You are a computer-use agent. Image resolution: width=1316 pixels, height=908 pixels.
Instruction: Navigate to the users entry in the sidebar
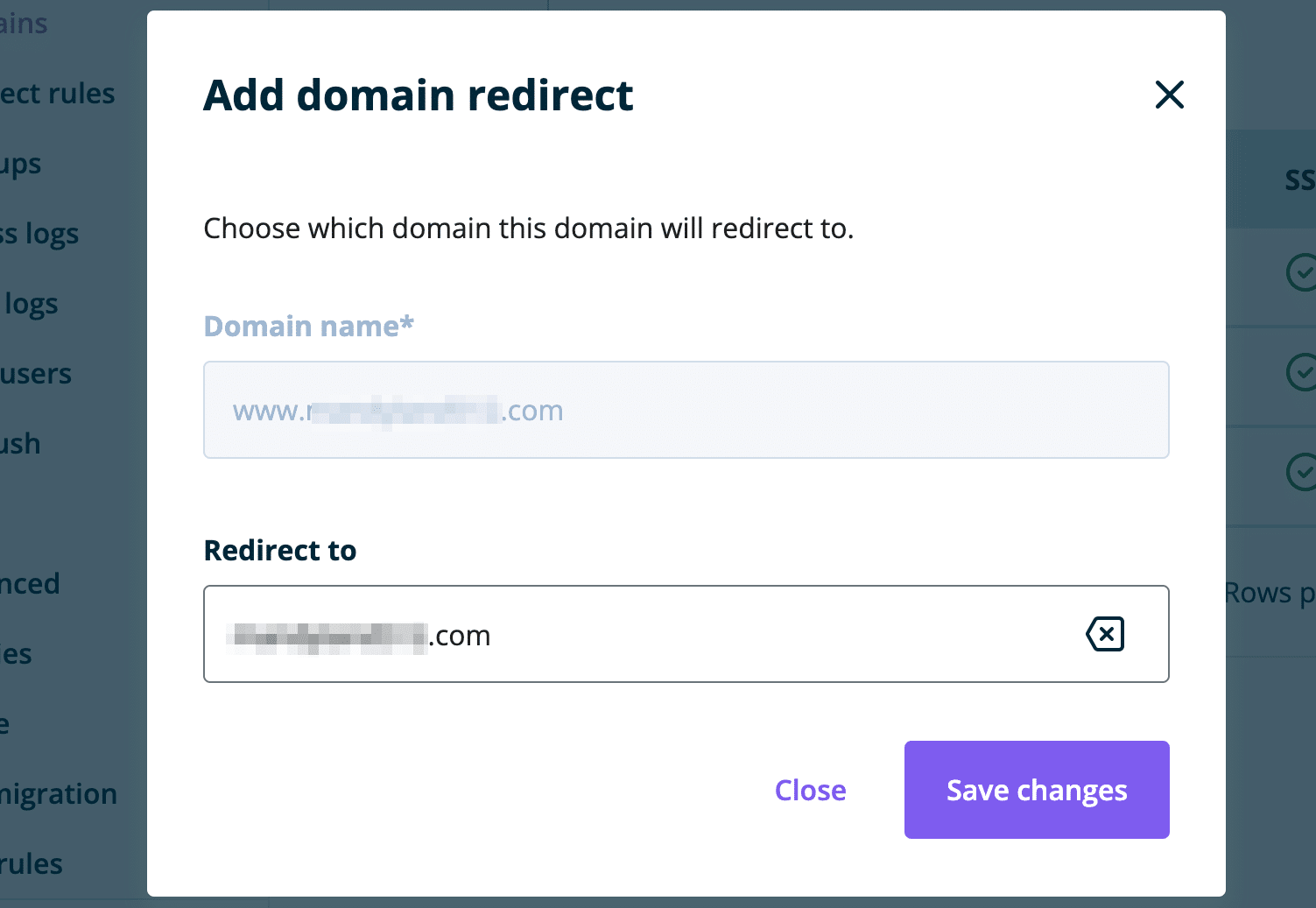[36, 373]
